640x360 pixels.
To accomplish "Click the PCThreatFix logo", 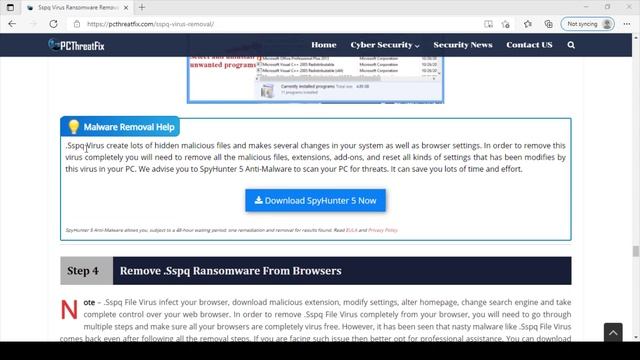I will (76, 45).
